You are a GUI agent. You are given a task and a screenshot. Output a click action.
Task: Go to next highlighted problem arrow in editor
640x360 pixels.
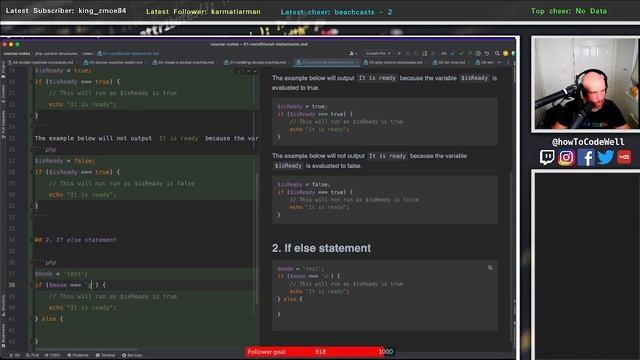click(x=255, y=71)
